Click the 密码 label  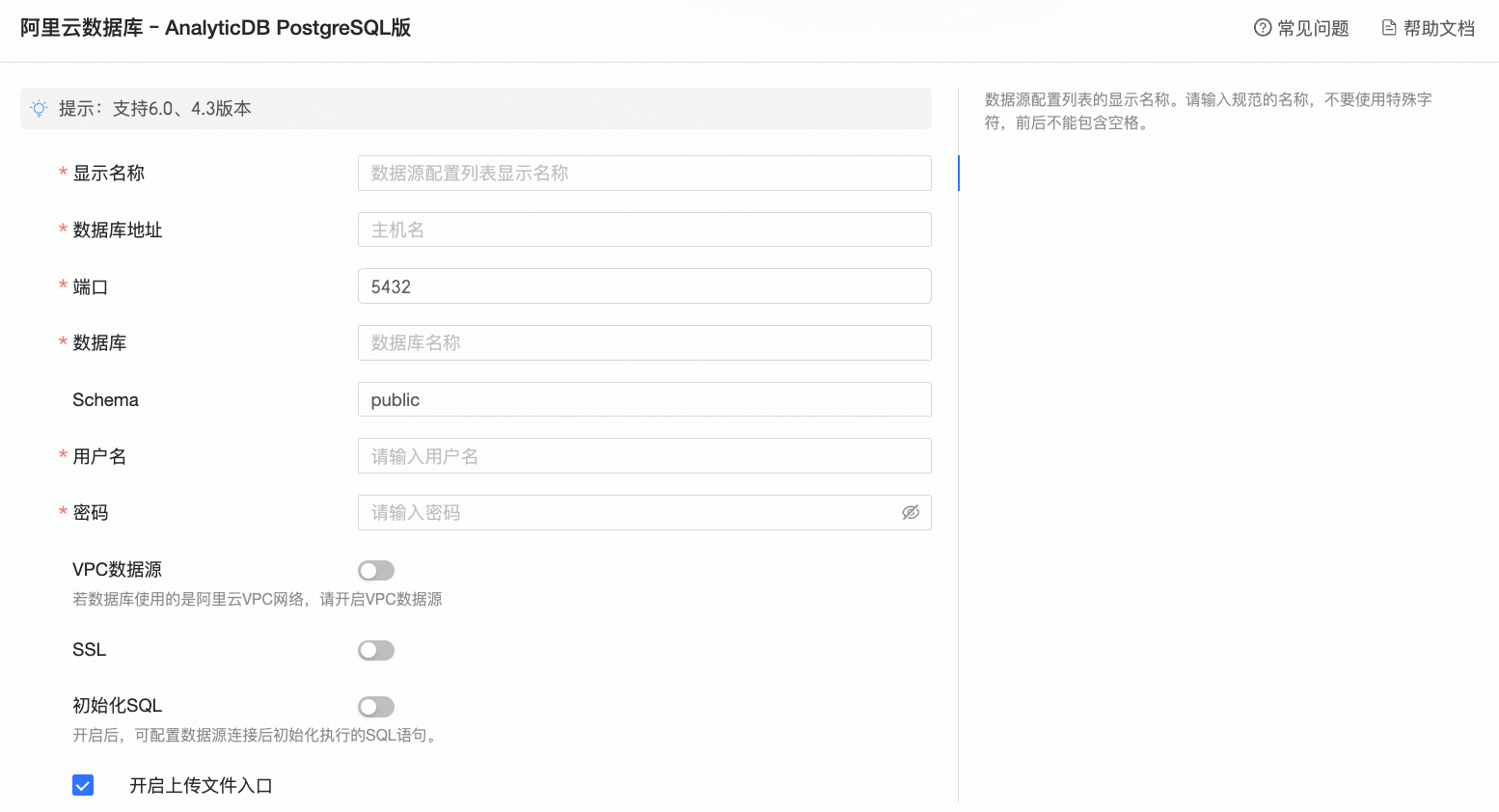tap(91, 512)
